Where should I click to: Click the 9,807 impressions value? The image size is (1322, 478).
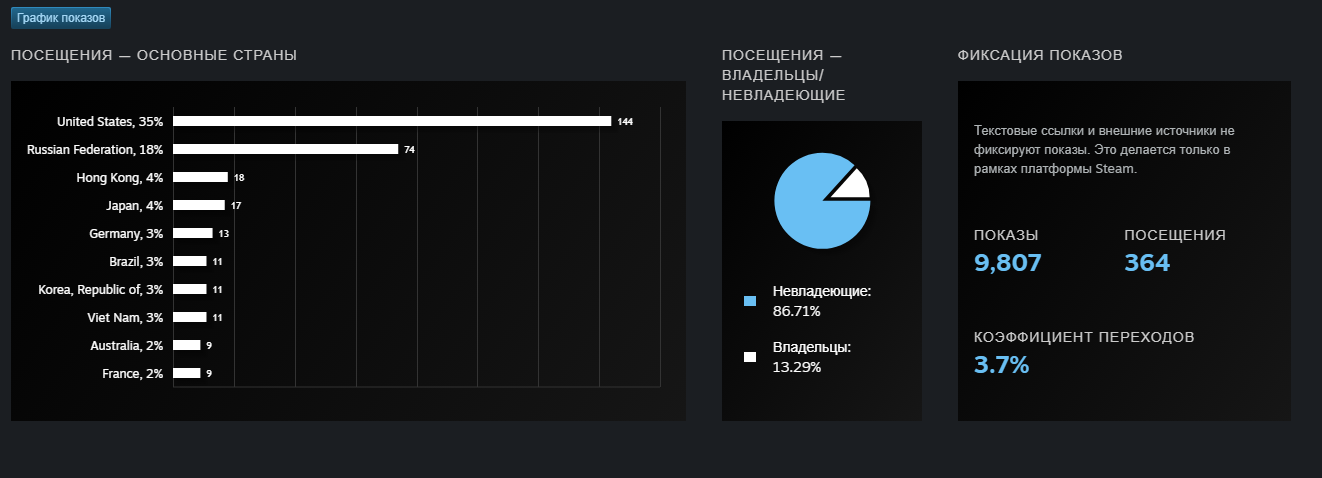(1008, 263)
